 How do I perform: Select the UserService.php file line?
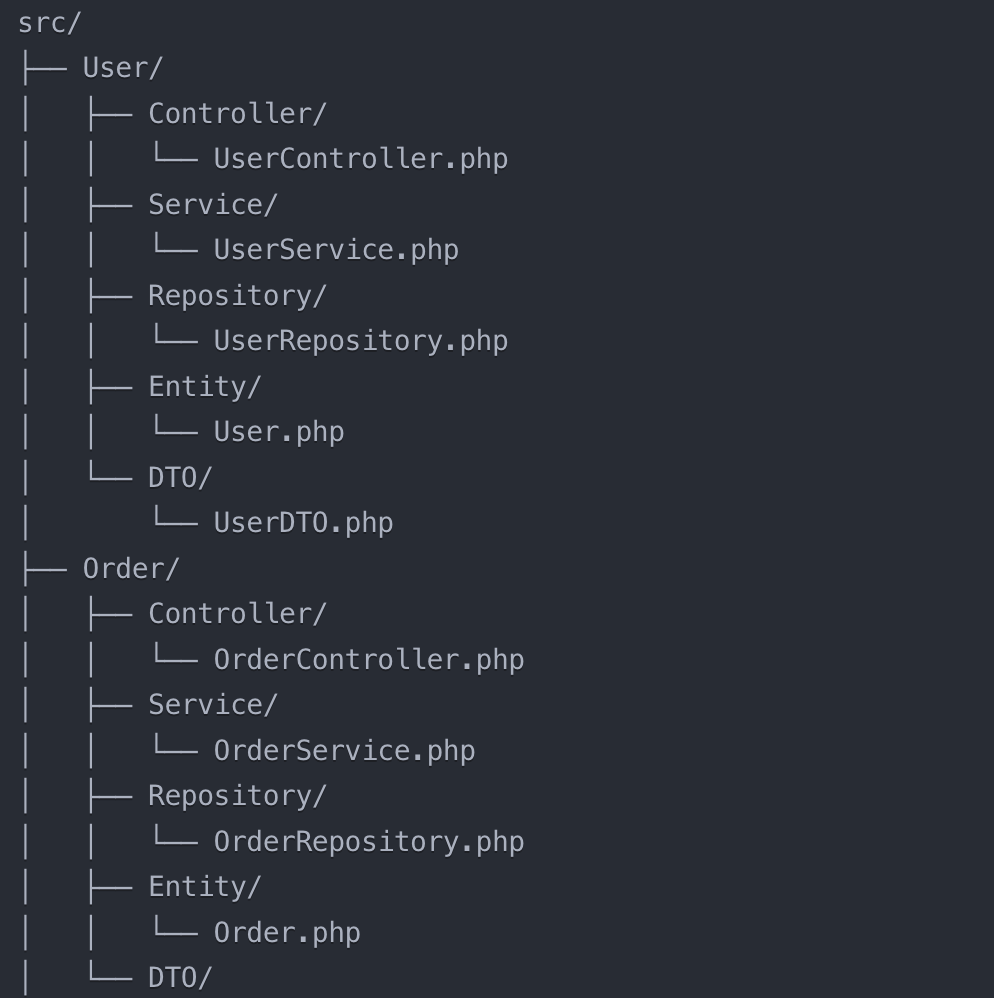click(x=336, y=250)
